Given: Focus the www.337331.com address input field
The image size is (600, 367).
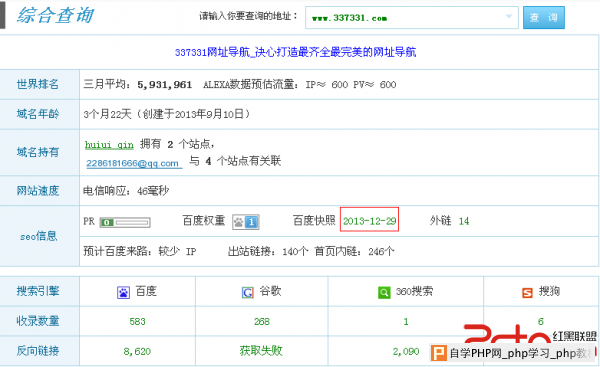Looking at the screenshot, I should [x=412, y=17].
